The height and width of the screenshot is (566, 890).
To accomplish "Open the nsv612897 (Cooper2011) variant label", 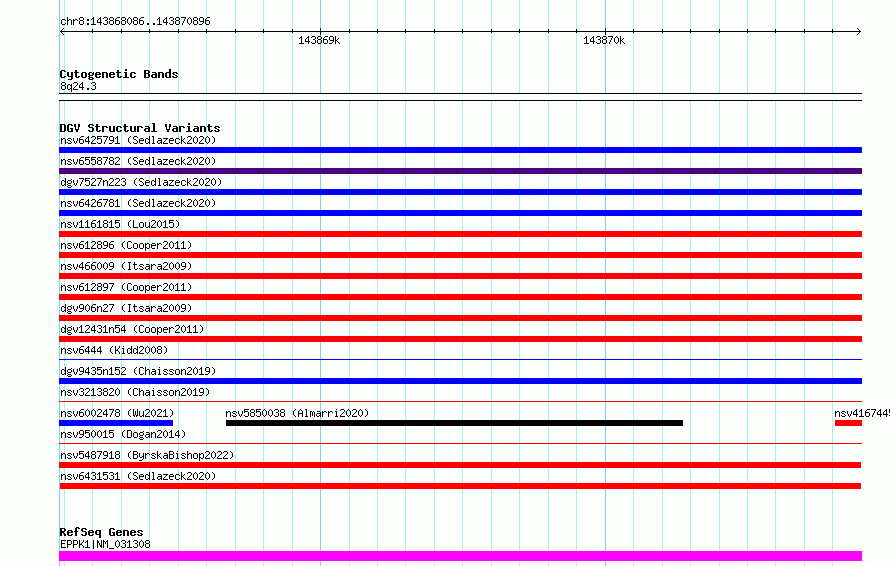I will [x=126, y=287].
